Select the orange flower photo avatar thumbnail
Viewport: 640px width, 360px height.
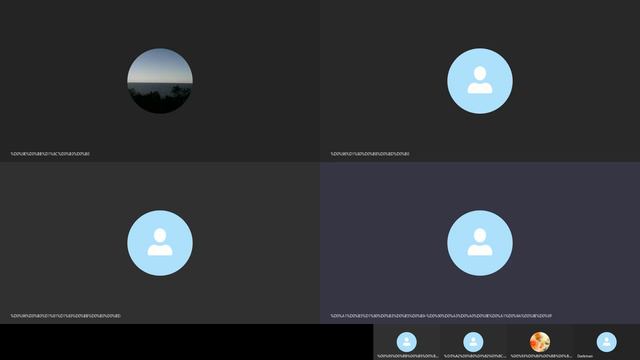click(540, 342)
